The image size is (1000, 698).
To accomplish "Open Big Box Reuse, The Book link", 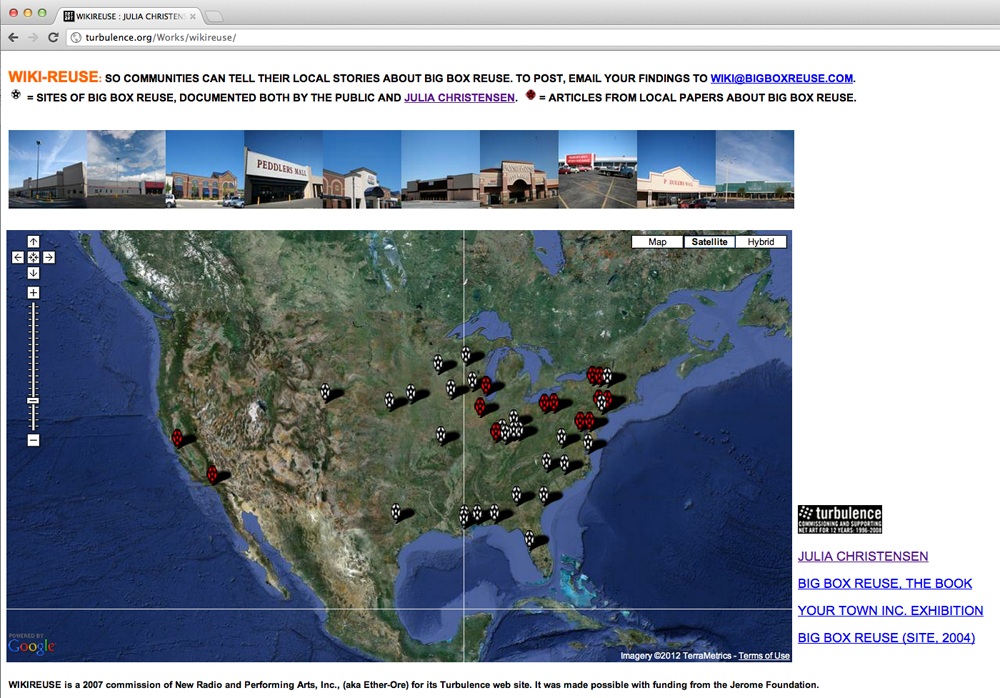I will coord(884,583).
